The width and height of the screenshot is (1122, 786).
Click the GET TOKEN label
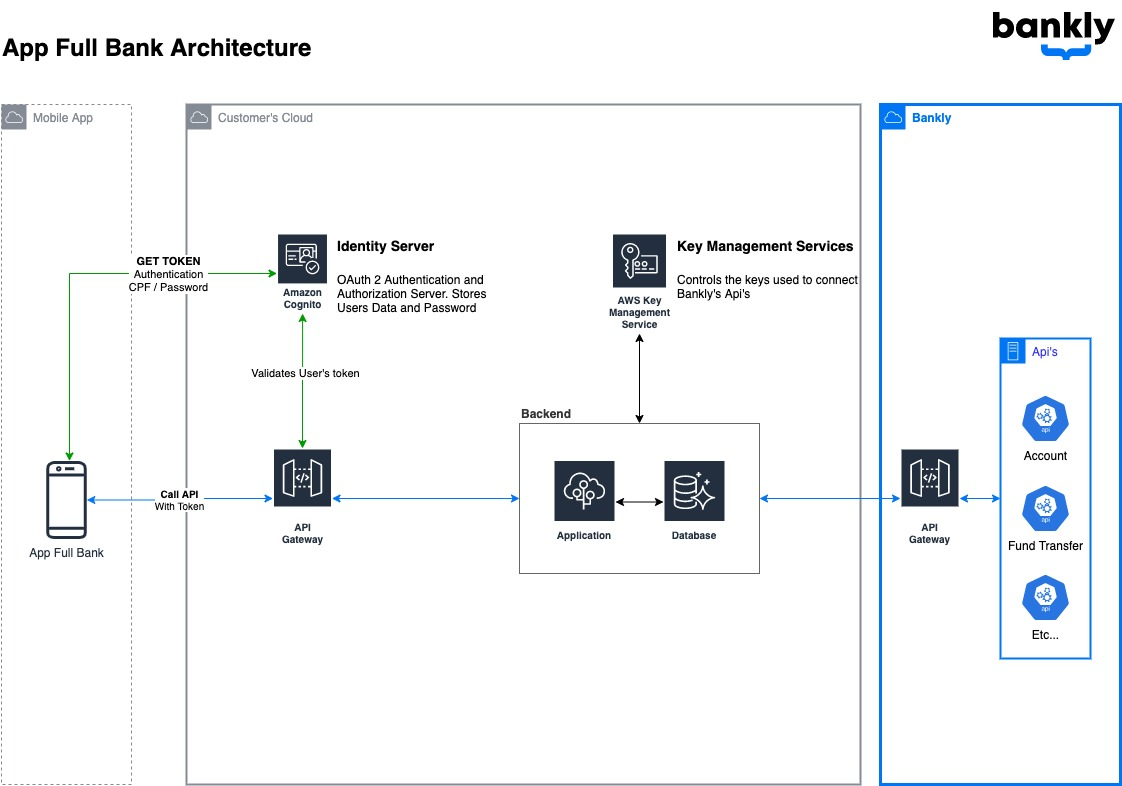[168, 260]
